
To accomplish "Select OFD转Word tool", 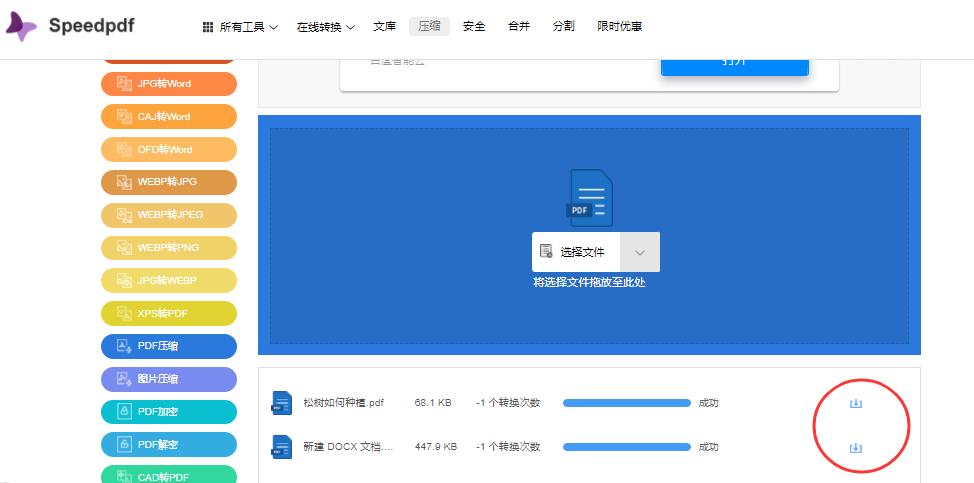I will pyautogui.click(x=169, y=150).
